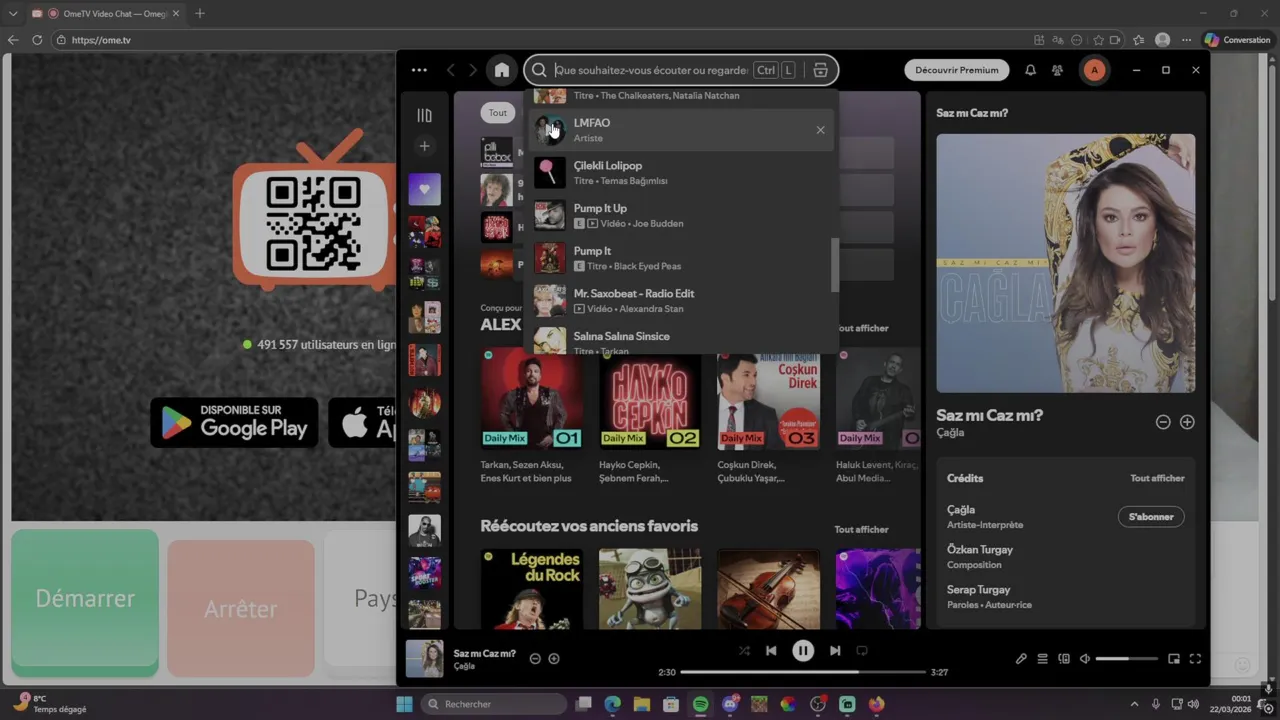The height and width of the screenshot is (720, 1280).
Task: Click minus icon in Now Playing panel
Action: tap(1163, 422)
